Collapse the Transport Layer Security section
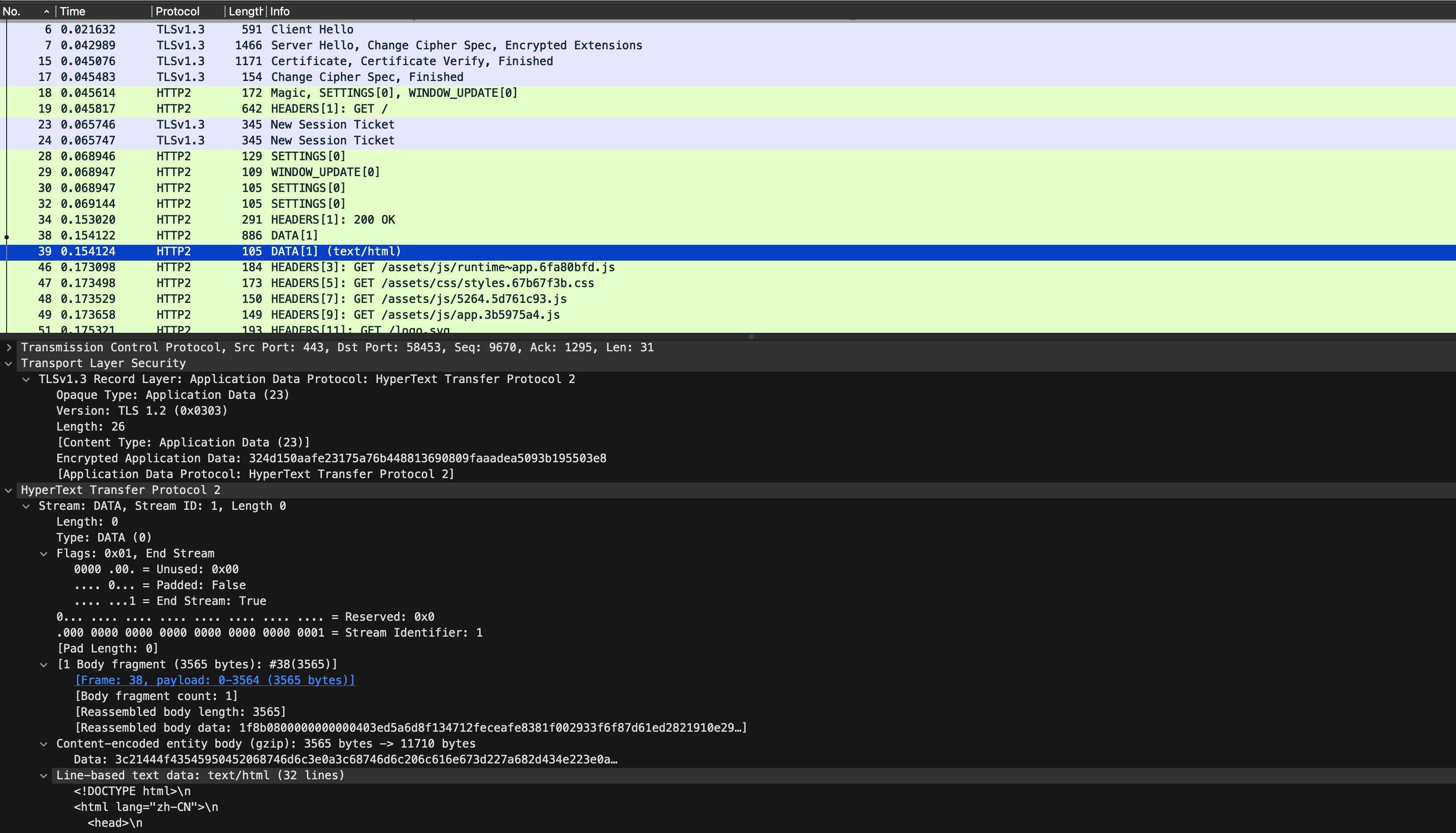Viewport: 1456px width, 833px height. 8,363
